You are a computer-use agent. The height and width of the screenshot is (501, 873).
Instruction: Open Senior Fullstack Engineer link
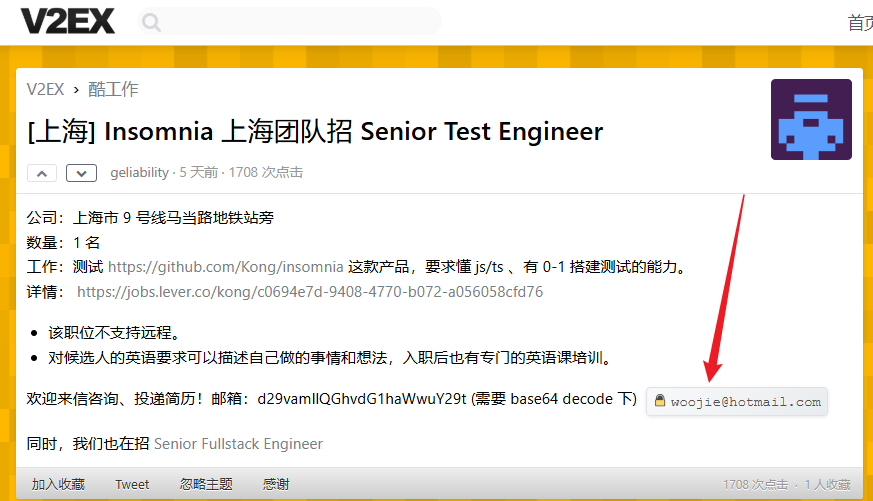tap(238, 444)
